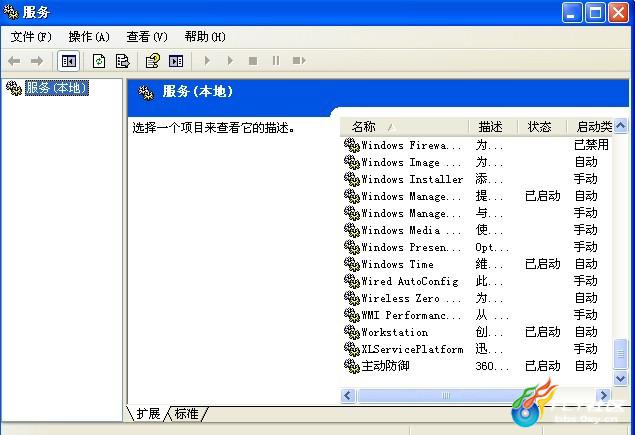Open the 文件(F) menu
Image resolution: width=635 pixels, height=435 pixels.
tap(31, 37)
